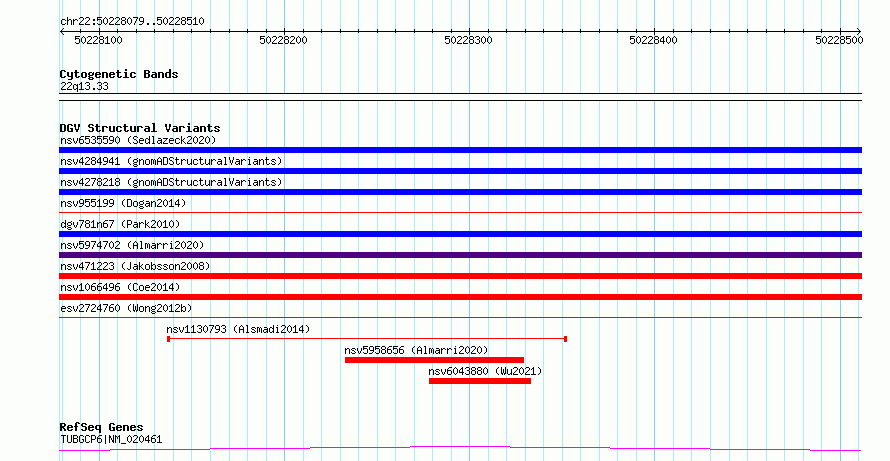Image resolution: width=890 pixels, height=461 pixels.
Task: Select nsv4284941 gnomADStructuralVariants label
Action: point(171,161)
